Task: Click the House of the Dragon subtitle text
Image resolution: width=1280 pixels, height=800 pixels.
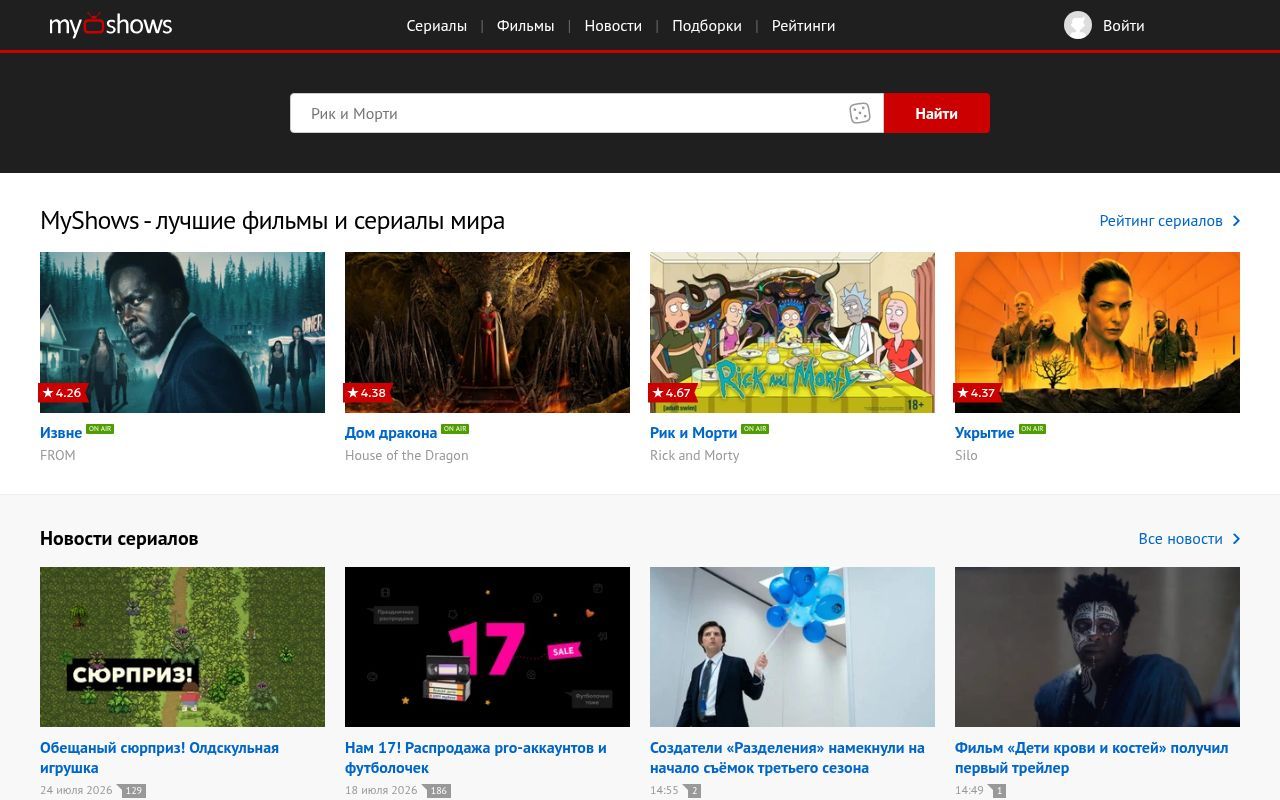Action: click(x=407, y=455)
